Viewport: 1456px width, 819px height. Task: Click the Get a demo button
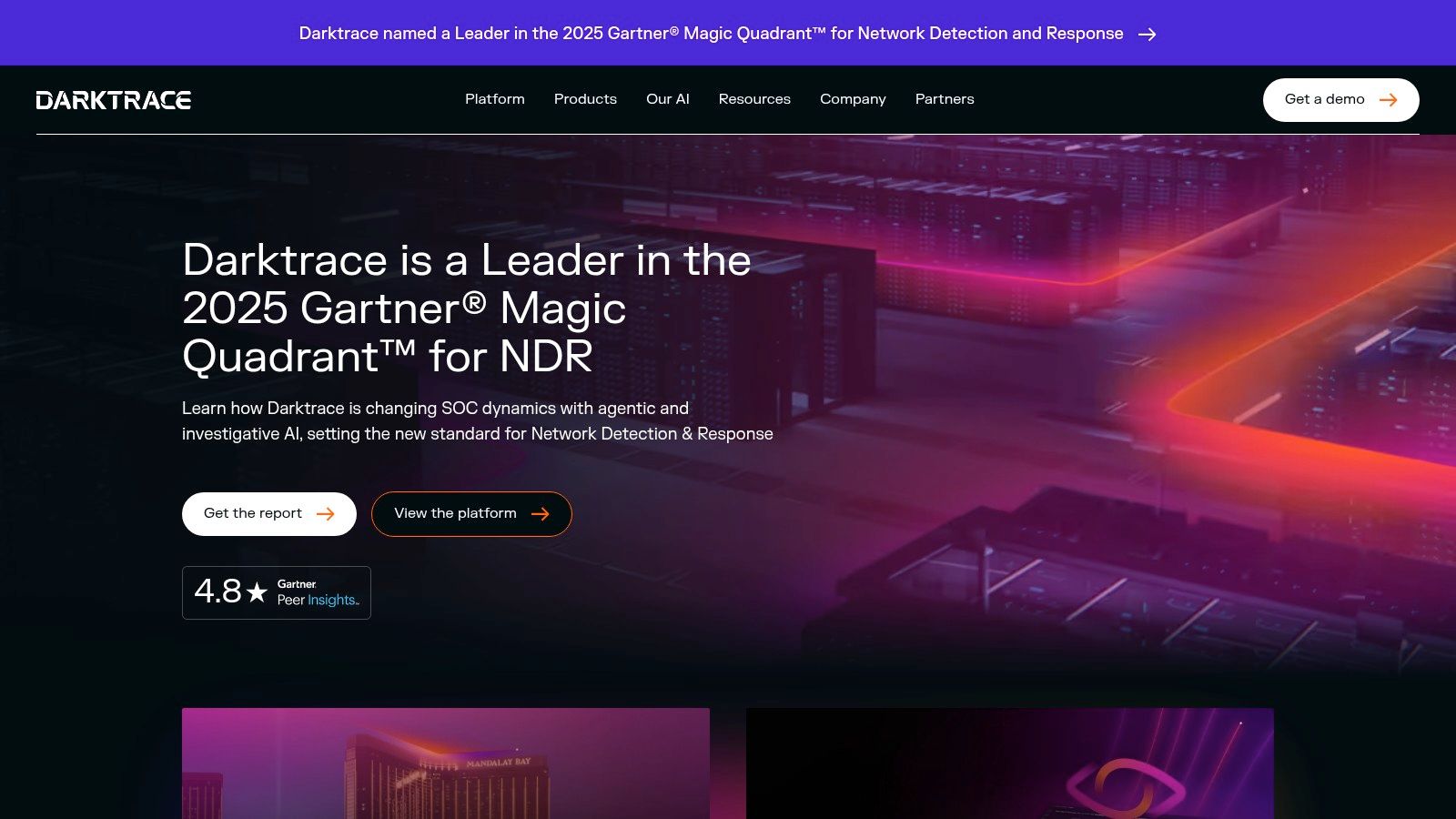click(1340, 100)
